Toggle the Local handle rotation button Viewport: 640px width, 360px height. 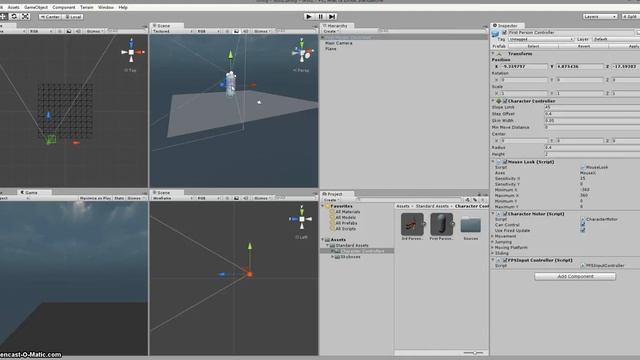[73, 17]
